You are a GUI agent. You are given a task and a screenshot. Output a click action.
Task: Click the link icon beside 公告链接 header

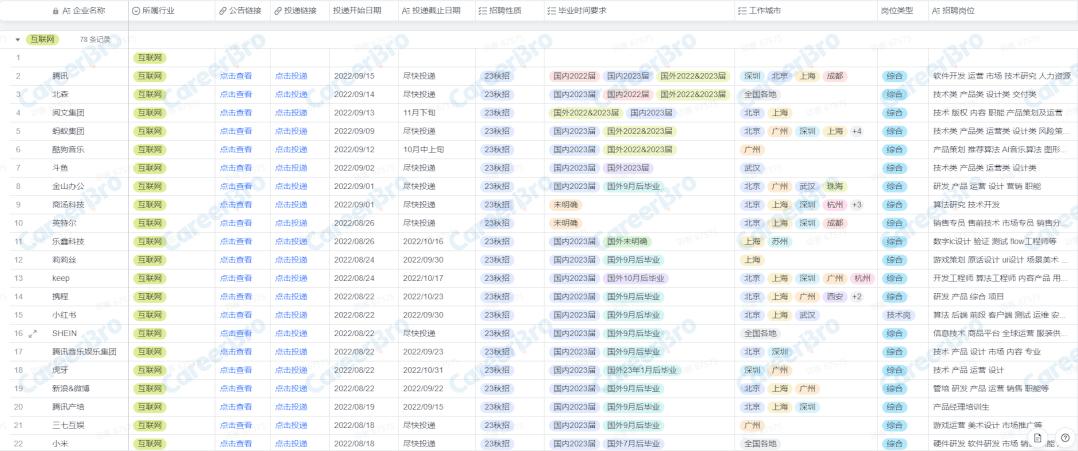pos(223,11)
